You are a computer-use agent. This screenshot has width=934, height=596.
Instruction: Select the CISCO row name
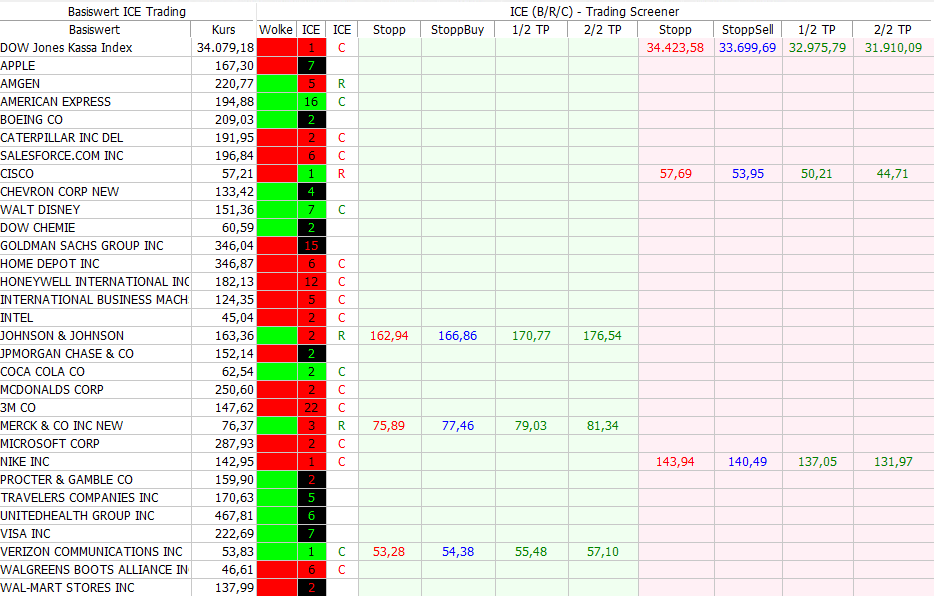(17, 174)
